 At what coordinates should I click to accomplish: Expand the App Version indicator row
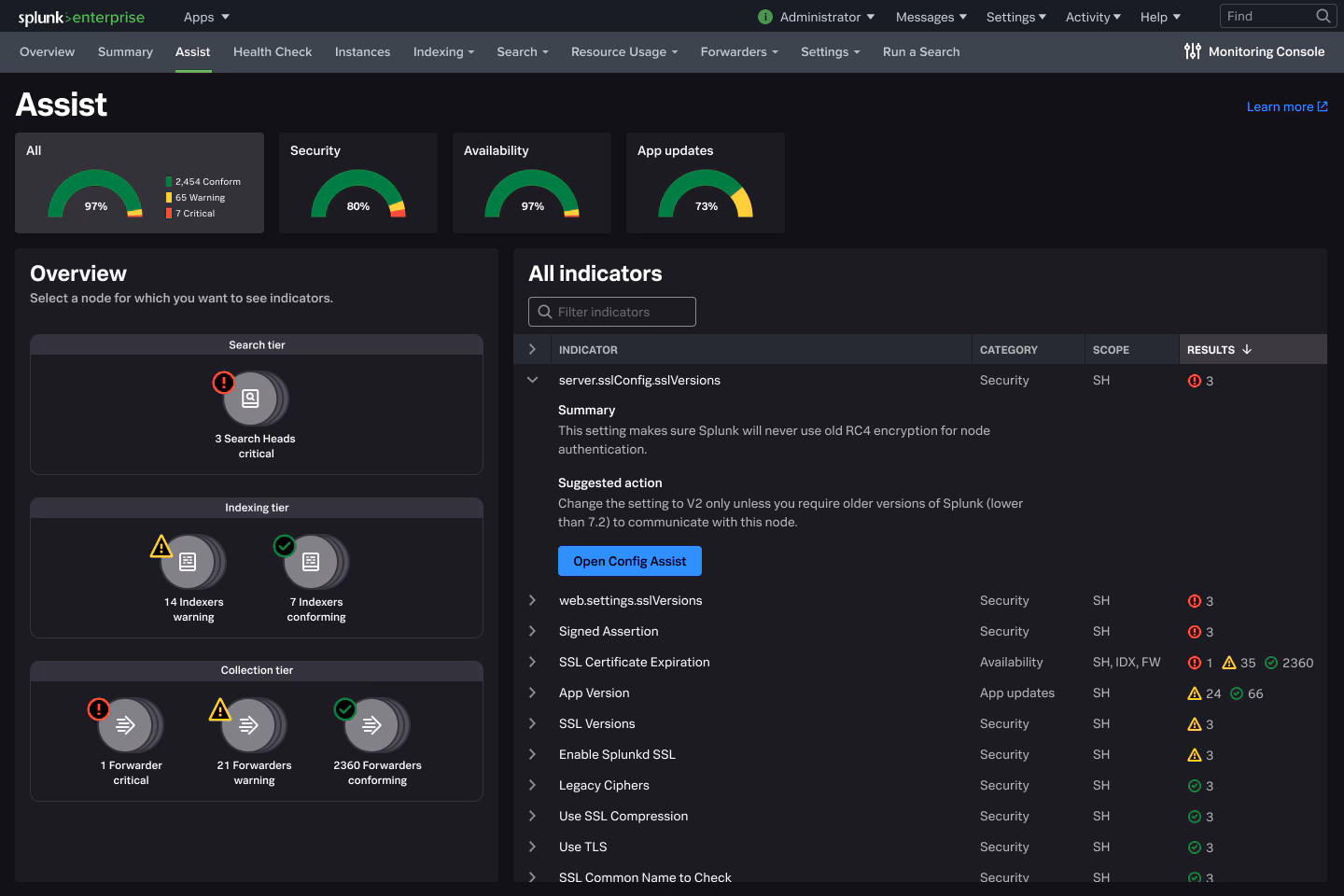533,693
